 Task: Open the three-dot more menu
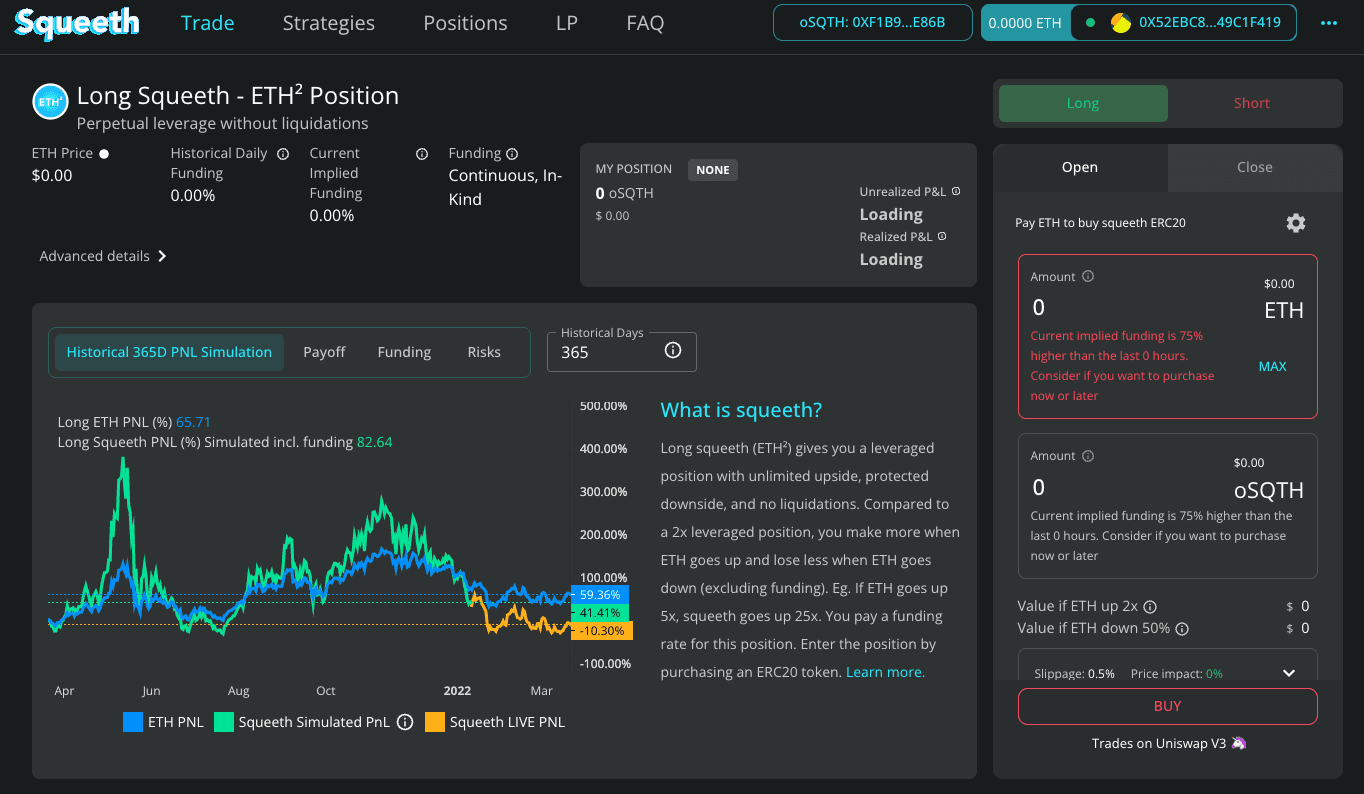tap(1329, 23)
